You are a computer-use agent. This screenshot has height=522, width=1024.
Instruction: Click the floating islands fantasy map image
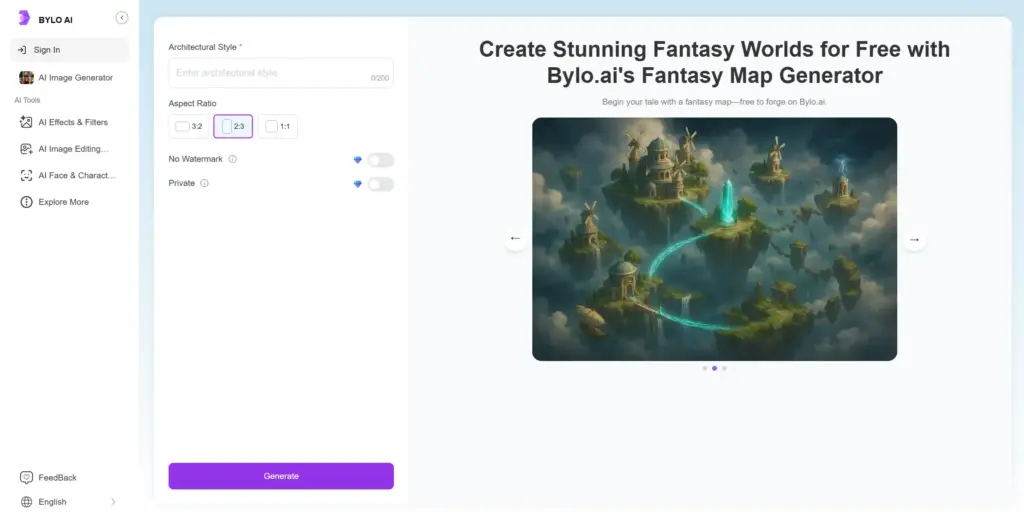point(714,239)
